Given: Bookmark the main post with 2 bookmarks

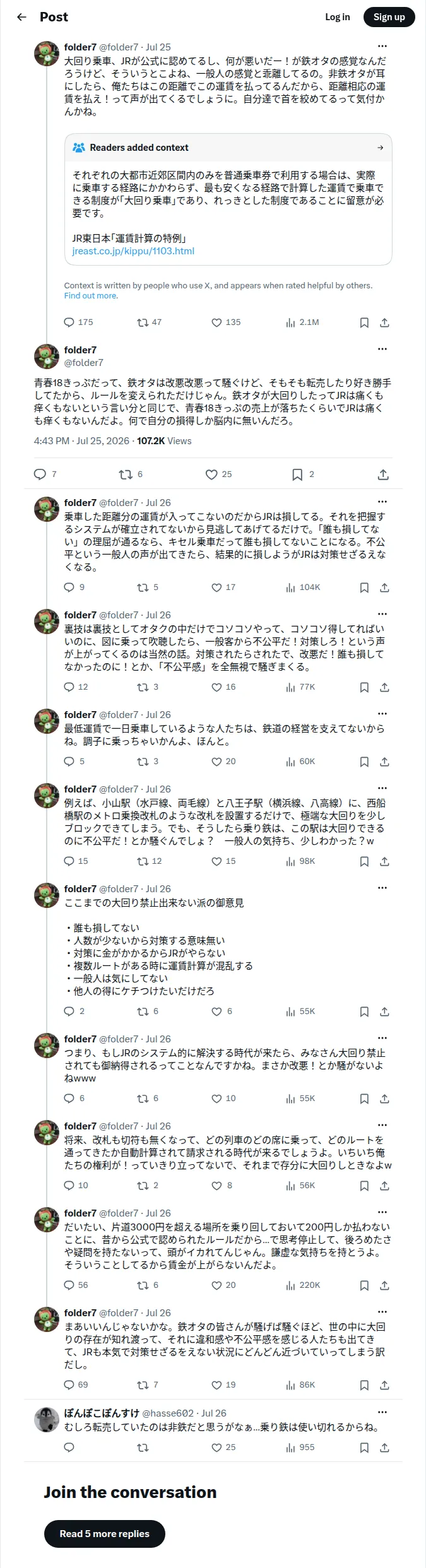Looking at the screenshot, I should click(x=297, y=475).
